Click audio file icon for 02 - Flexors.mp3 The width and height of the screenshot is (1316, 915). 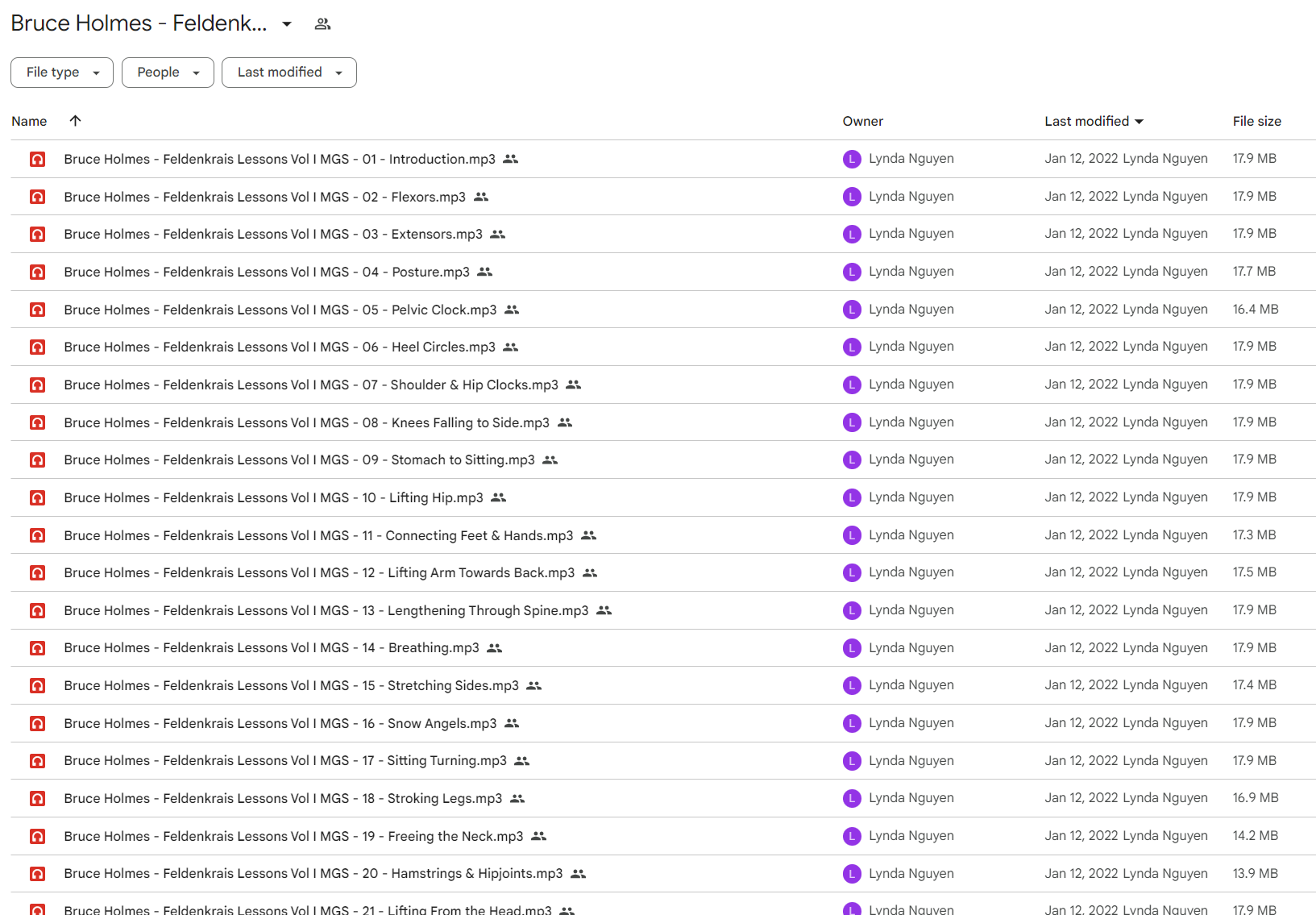[x=37, y=197]
